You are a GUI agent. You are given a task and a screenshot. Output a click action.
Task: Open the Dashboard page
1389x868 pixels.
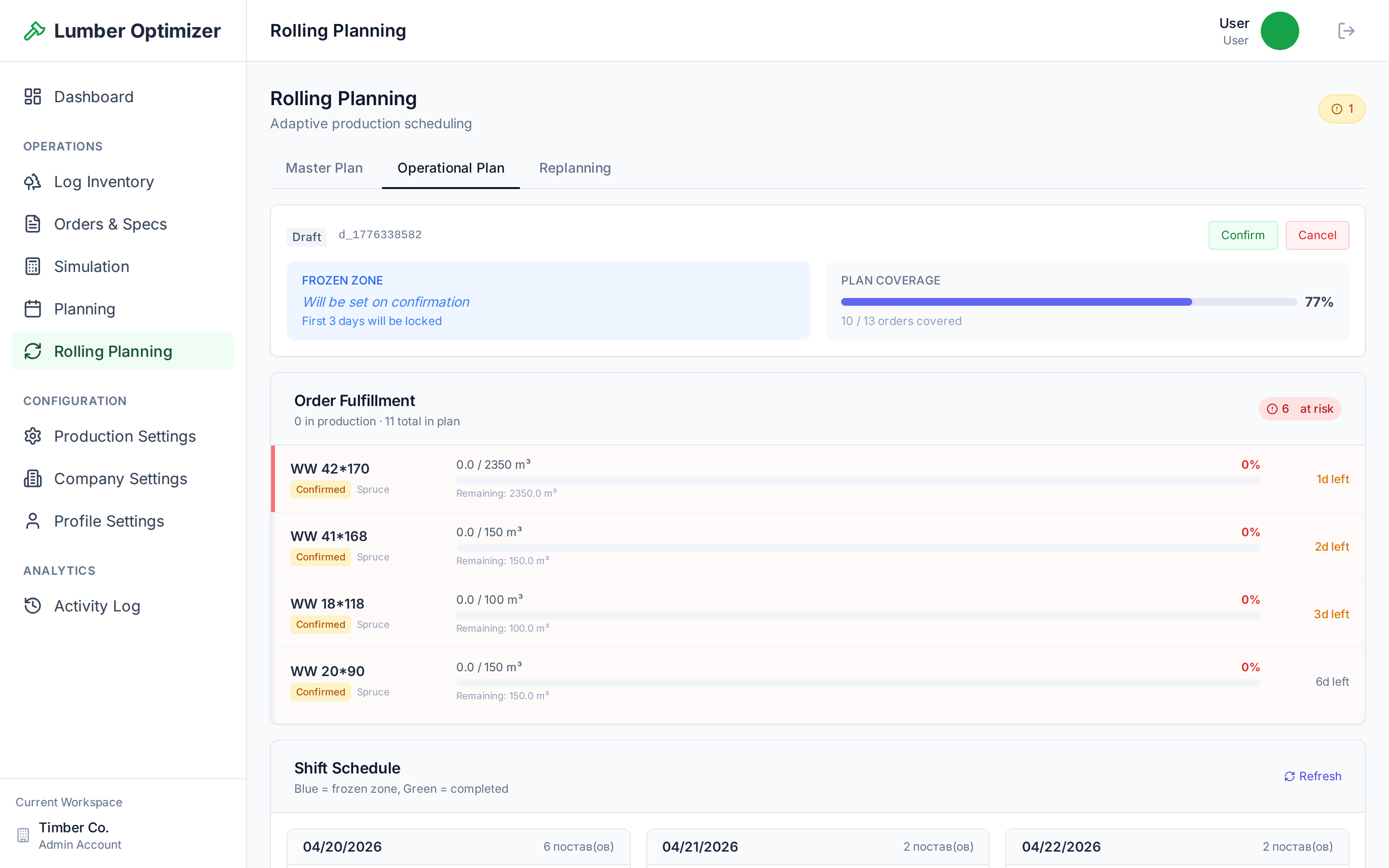[x=123, y=96]
